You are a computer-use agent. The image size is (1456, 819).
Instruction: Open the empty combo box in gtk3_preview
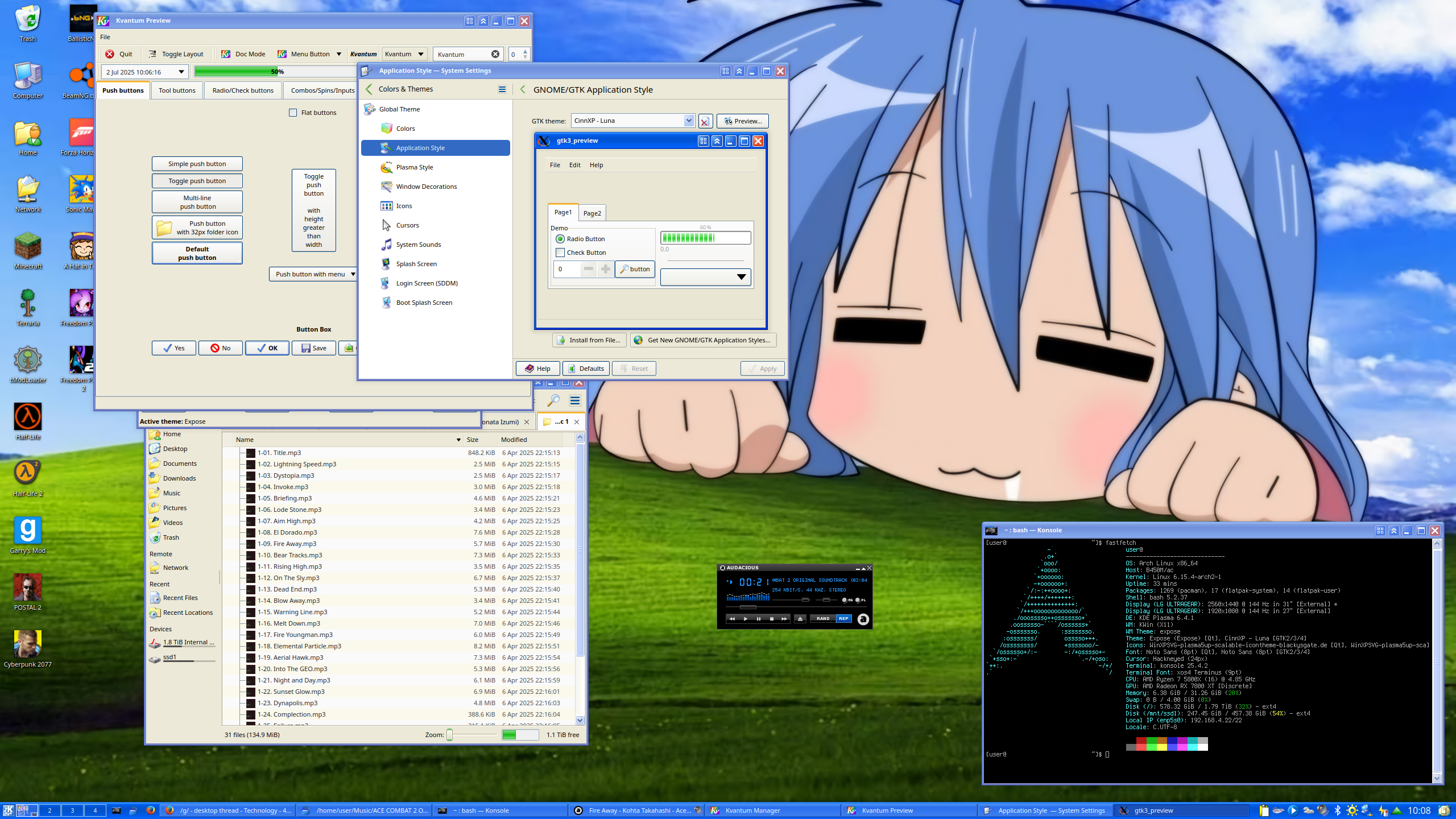705,277
